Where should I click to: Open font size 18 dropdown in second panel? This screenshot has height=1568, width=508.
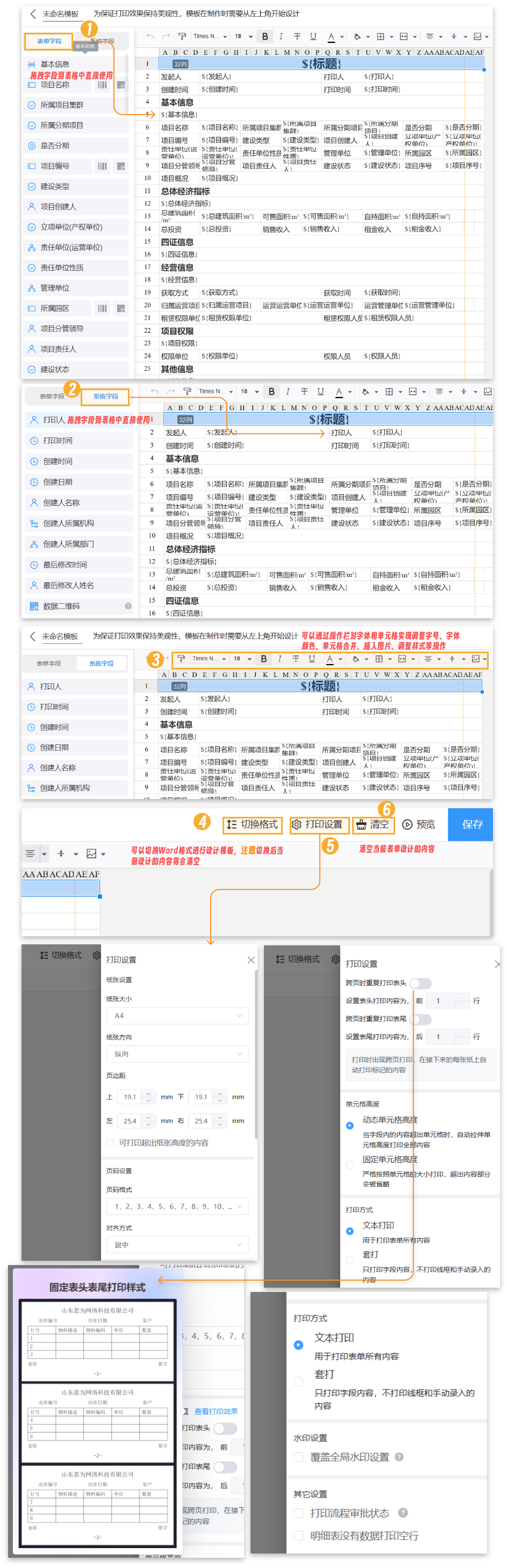[249, 391]
